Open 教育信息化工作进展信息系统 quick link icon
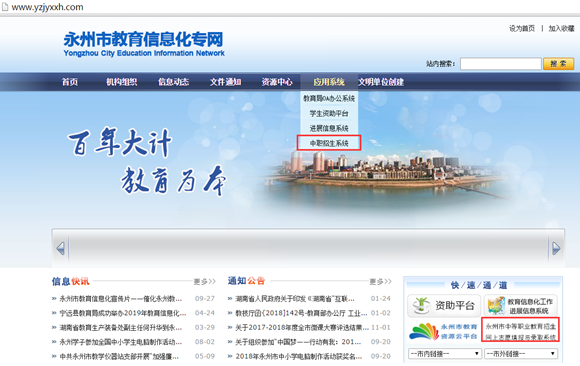Image resolution: width=580 pixels, height=366 pixels. pos(520,305)
